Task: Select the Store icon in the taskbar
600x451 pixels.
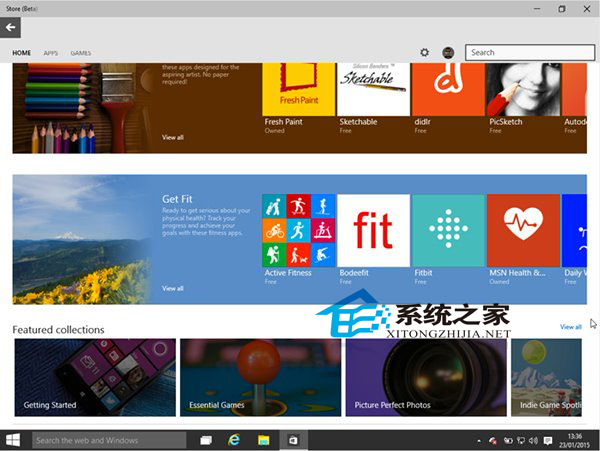Action: pos(293,440)
